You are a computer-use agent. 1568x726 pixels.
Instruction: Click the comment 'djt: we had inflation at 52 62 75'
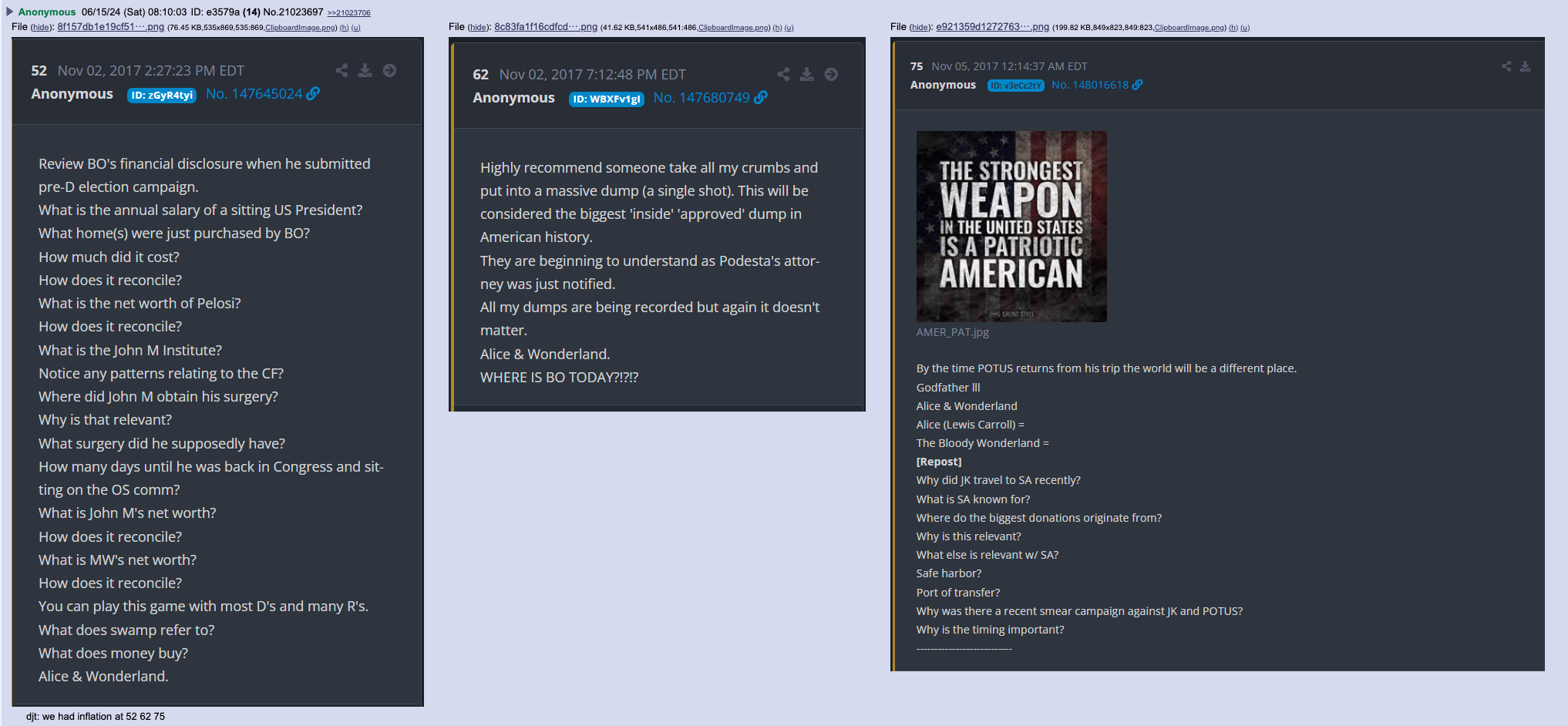coord(96,717)
